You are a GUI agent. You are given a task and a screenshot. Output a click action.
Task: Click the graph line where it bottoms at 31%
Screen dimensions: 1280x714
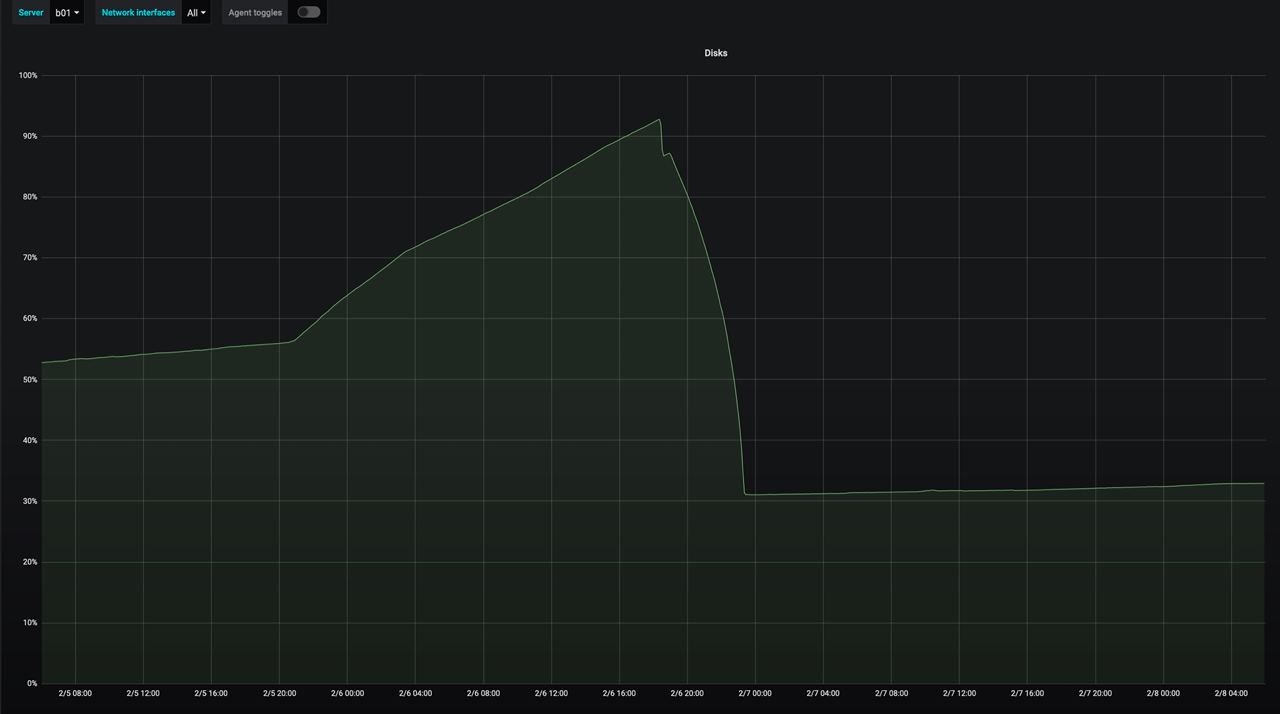click(747, 494)
